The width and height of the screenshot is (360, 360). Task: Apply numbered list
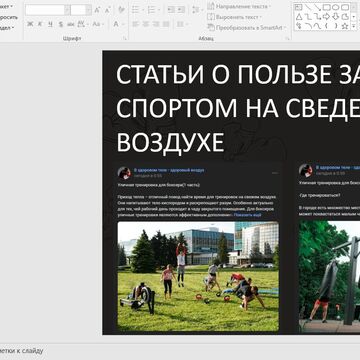(x=152, y=9)
